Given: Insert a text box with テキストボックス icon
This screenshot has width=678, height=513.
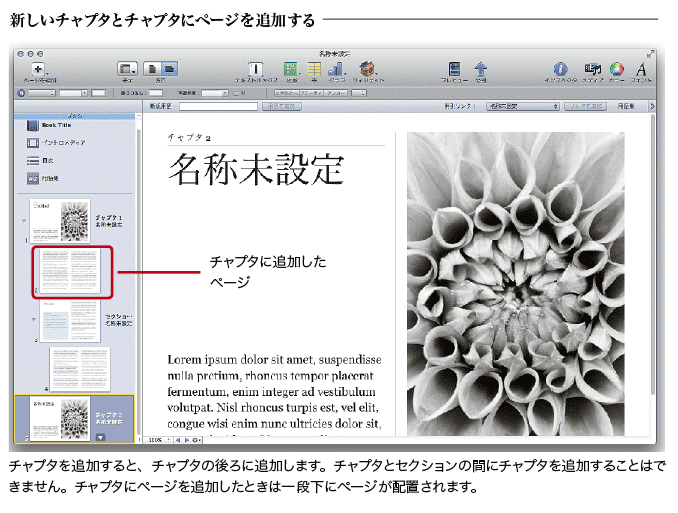Looking at the screenshot, I should (x=256, y=69).
